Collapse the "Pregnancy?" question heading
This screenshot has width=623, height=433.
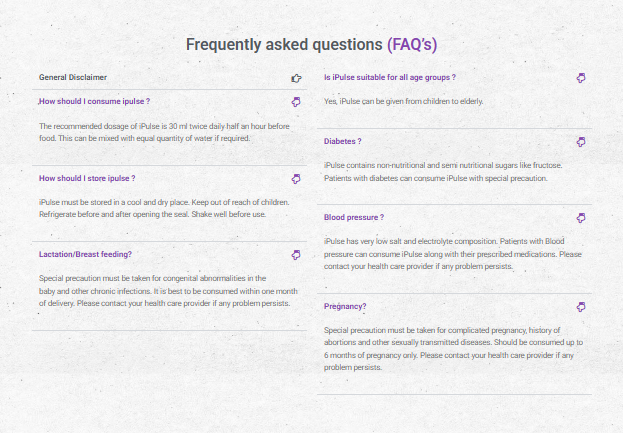[x=345, y=306]
